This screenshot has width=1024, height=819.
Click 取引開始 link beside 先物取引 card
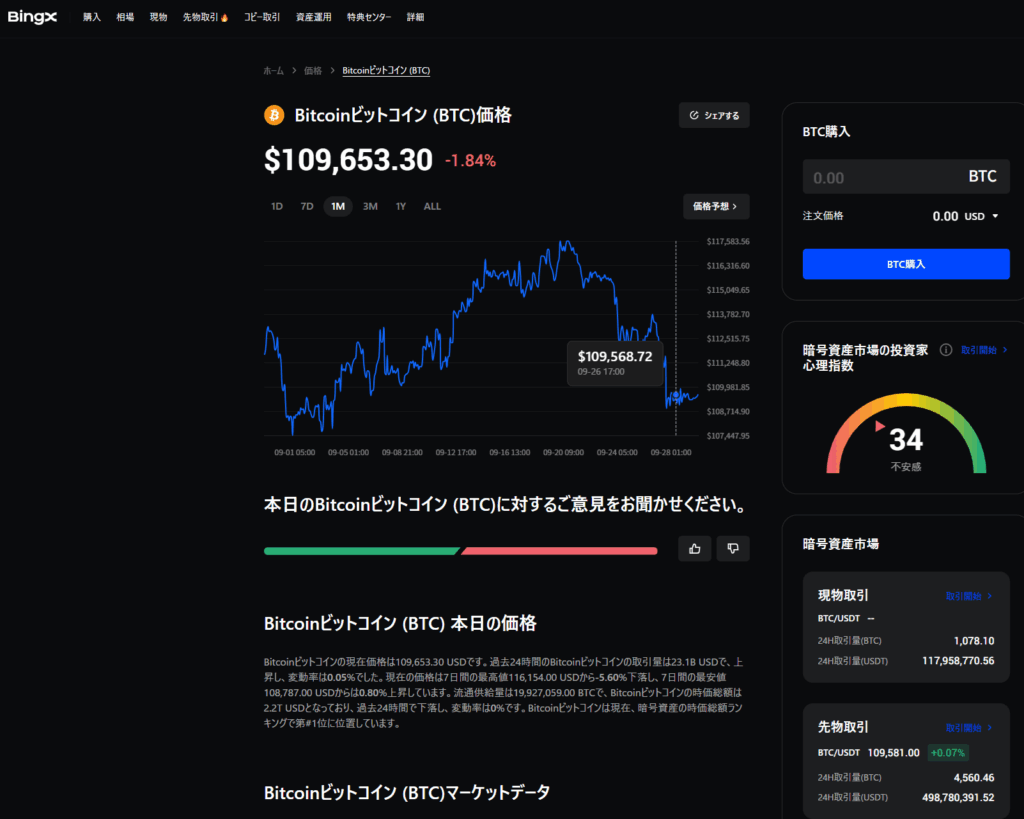tap(969, 728)
